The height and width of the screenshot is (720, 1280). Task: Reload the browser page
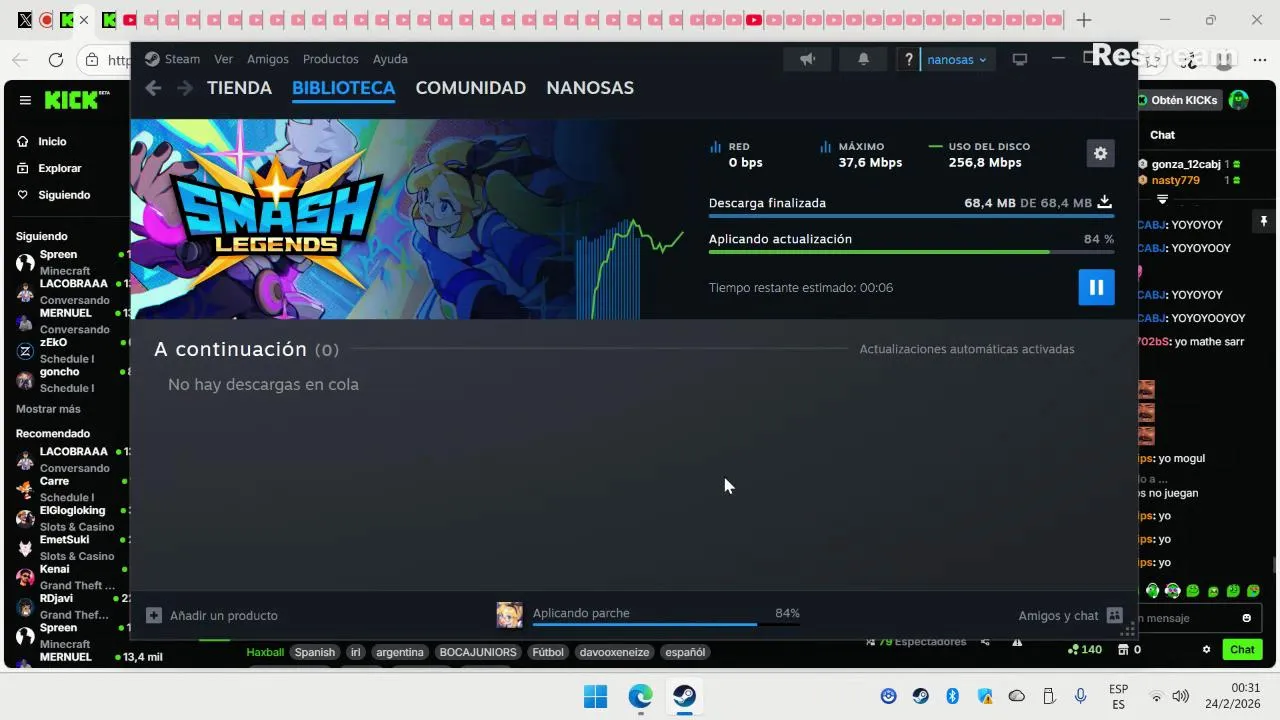pyautogui.click(x=56, y=60)
